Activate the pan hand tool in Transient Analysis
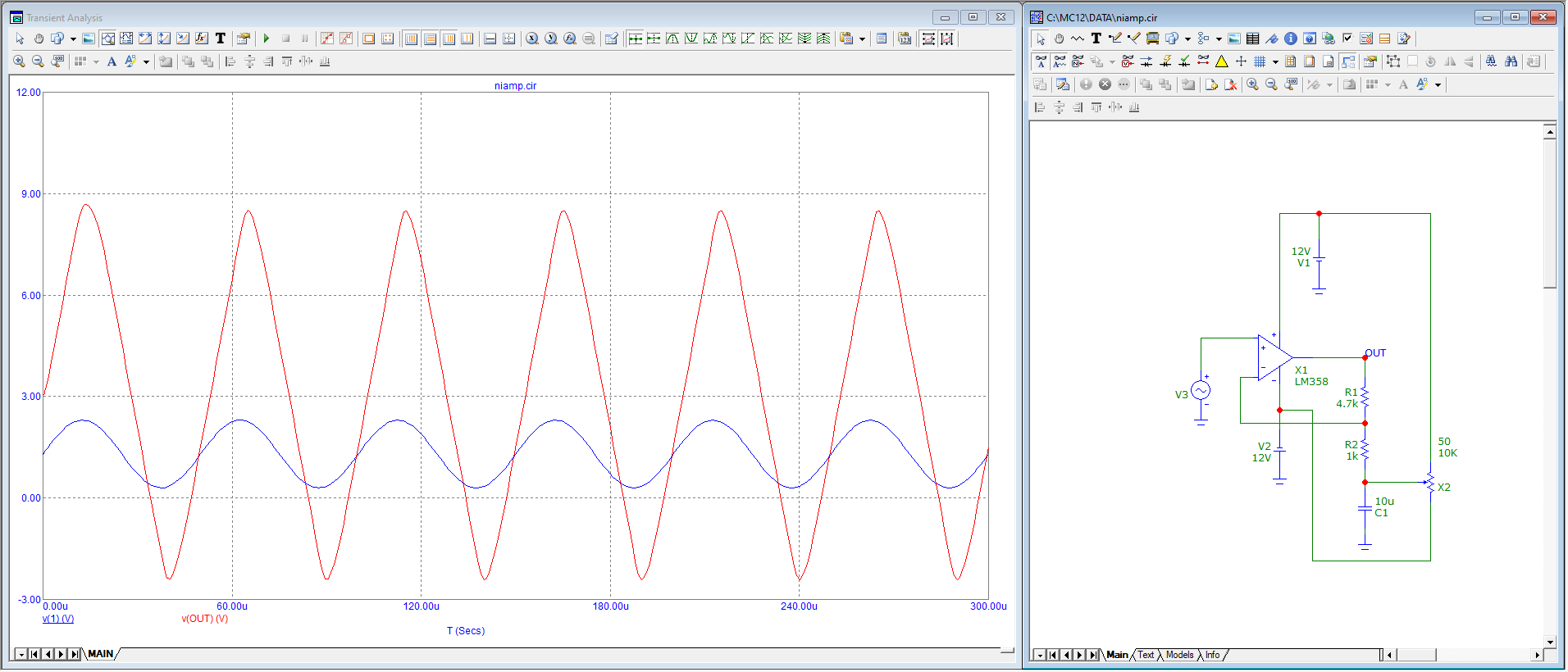The width and height of the screenshot is (1568, 672). point(39,39)
